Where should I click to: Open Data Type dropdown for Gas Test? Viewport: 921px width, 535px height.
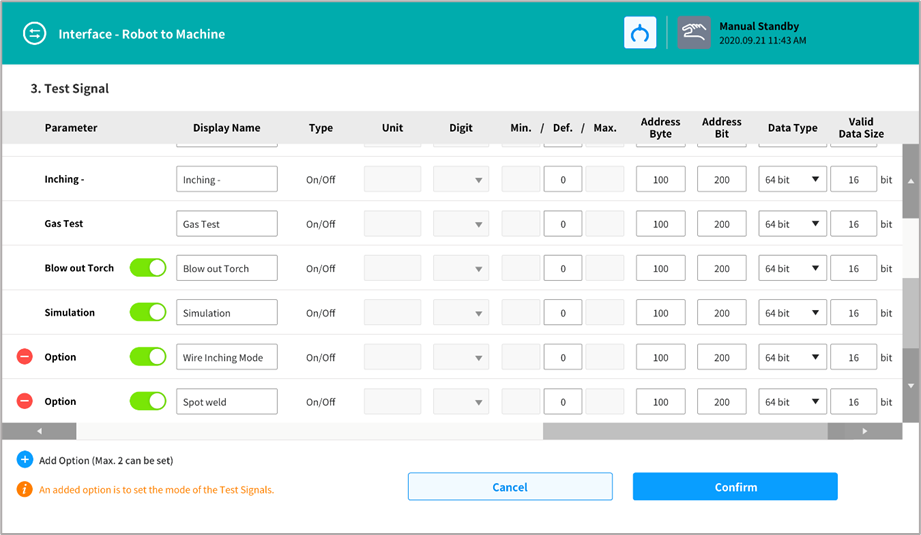pos(792,224)
